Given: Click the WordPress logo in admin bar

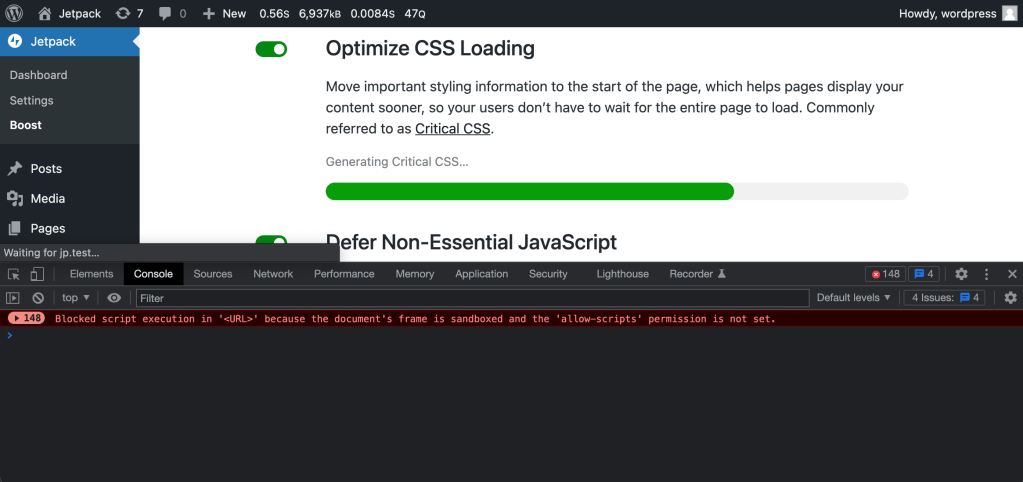Looking at the screenshot, I should [14, 13].
